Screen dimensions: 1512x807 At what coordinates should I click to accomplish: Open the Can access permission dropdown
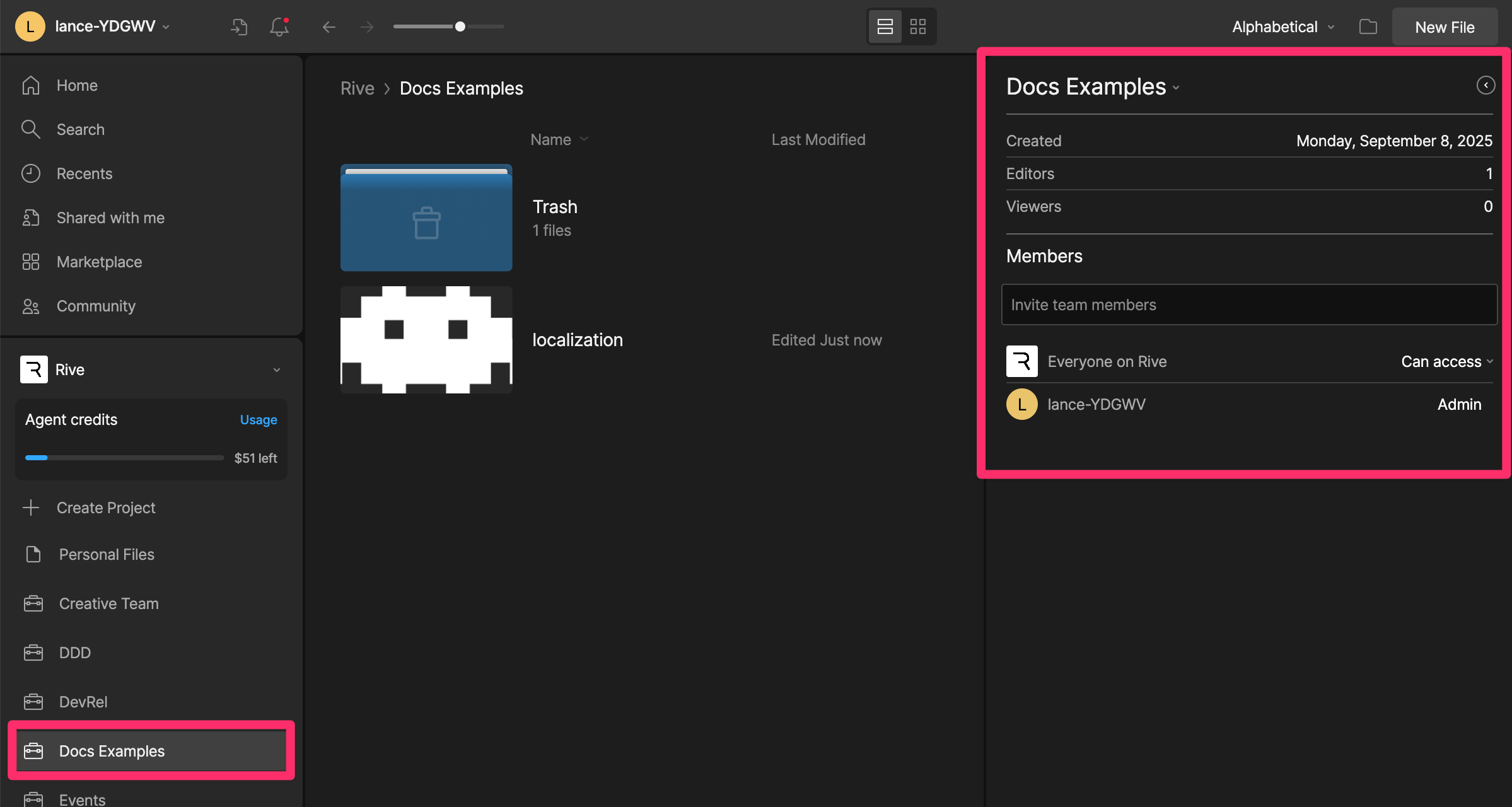click(x=1446, y=361)
